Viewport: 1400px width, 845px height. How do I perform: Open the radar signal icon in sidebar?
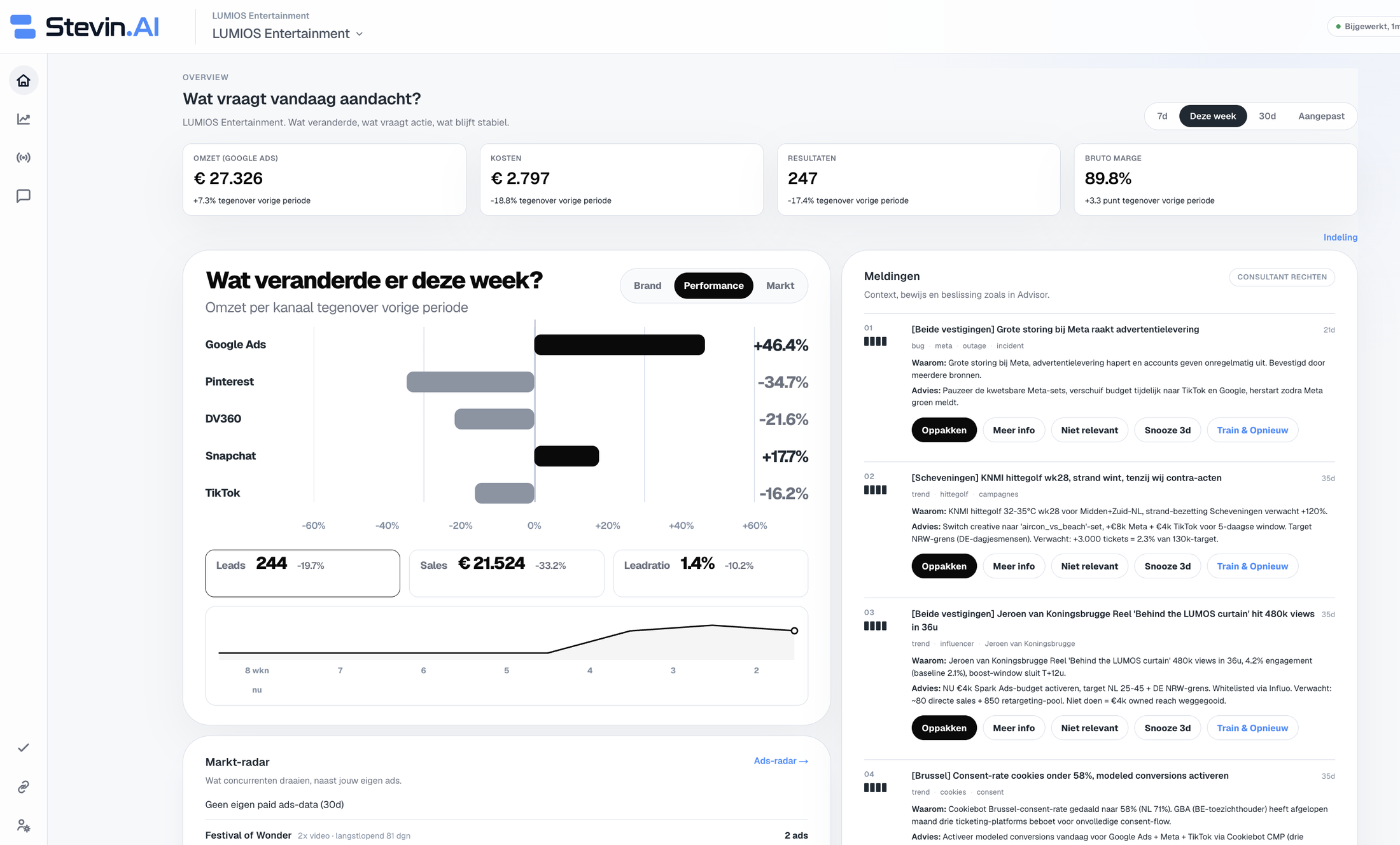point(24,157)
